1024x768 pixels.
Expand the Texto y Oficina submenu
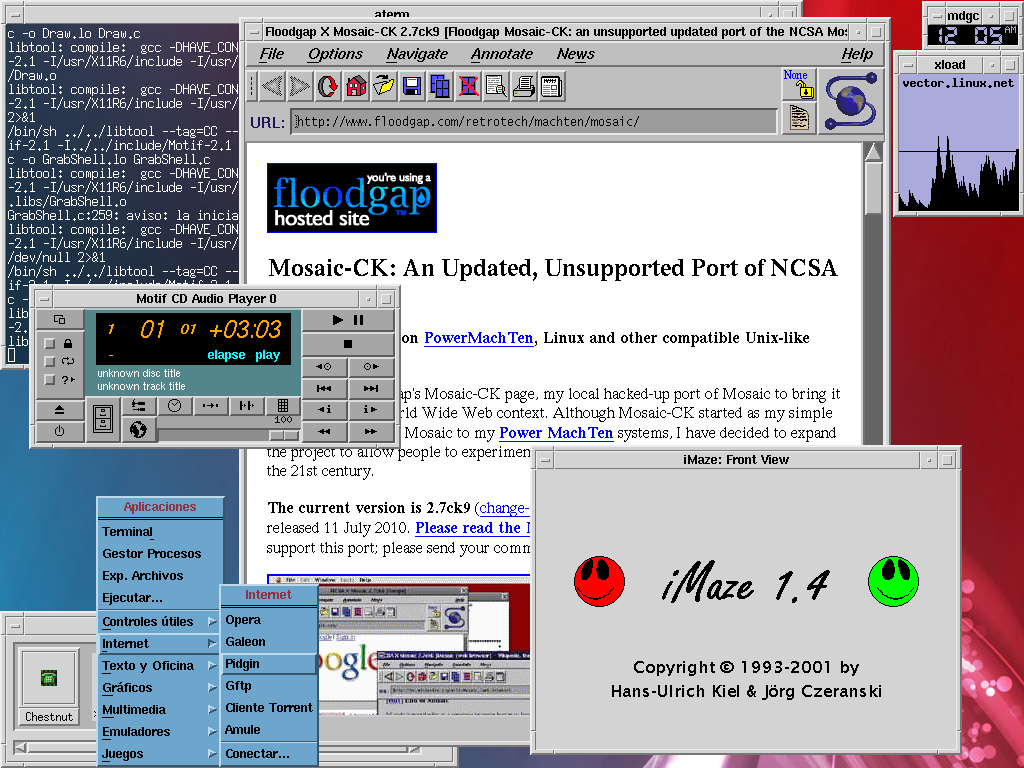tap(160, 665)
